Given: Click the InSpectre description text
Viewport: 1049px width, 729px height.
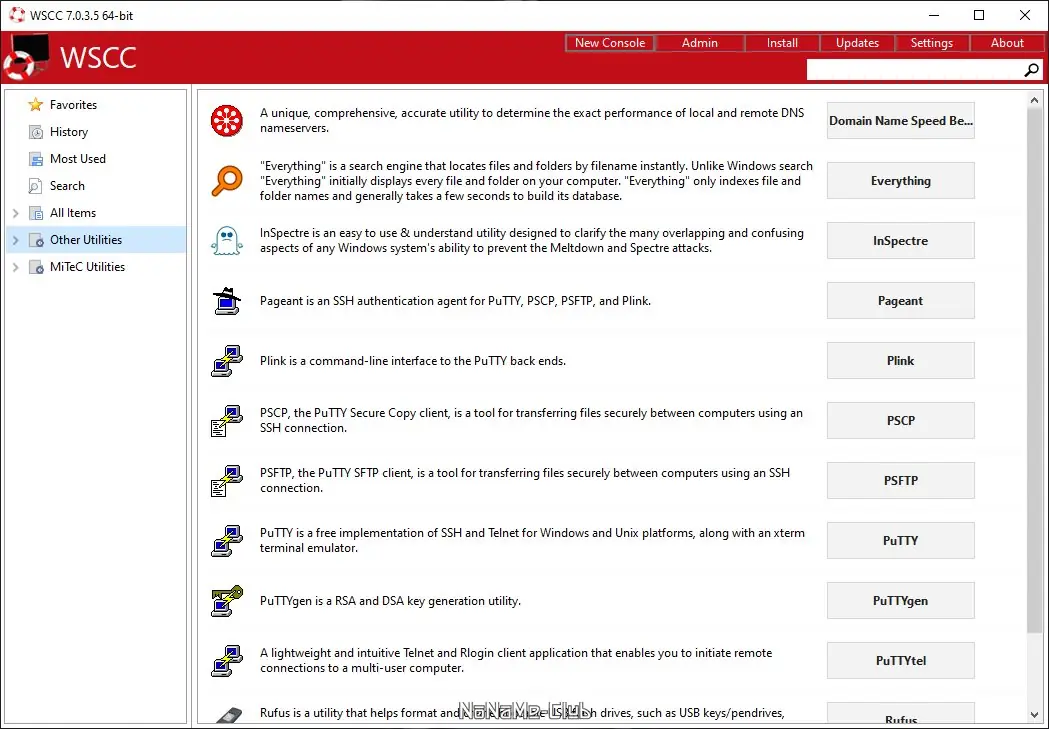Looking at the screenshot, I should click(532, 241).
